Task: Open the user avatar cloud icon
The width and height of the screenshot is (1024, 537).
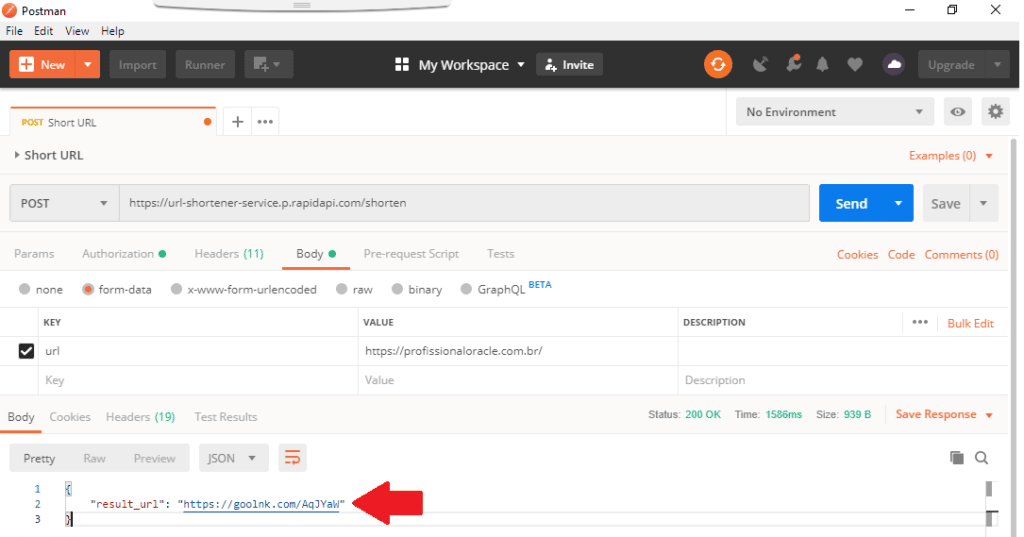Action: point(893,65)
